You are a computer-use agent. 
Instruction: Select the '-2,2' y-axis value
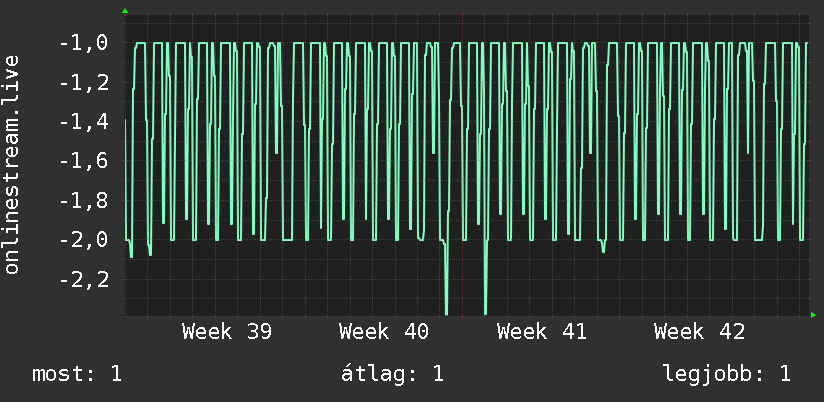84,280
